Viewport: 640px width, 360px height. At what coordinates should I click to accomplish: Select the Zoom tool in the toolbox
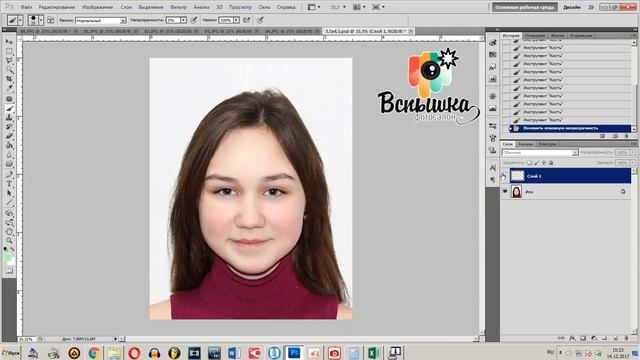click(9, 241)
